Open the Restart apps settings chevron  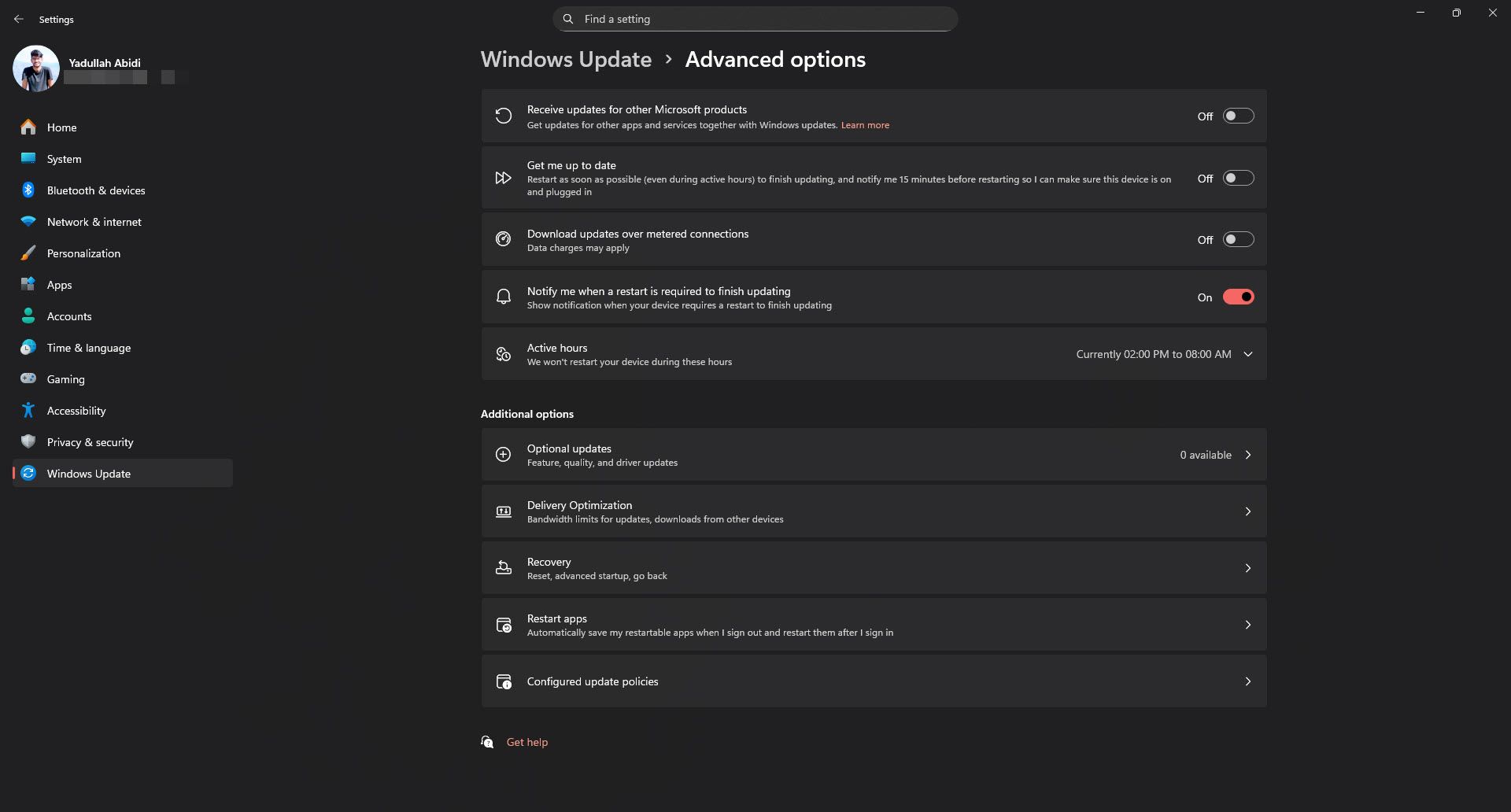click(x=1247, y=624)
